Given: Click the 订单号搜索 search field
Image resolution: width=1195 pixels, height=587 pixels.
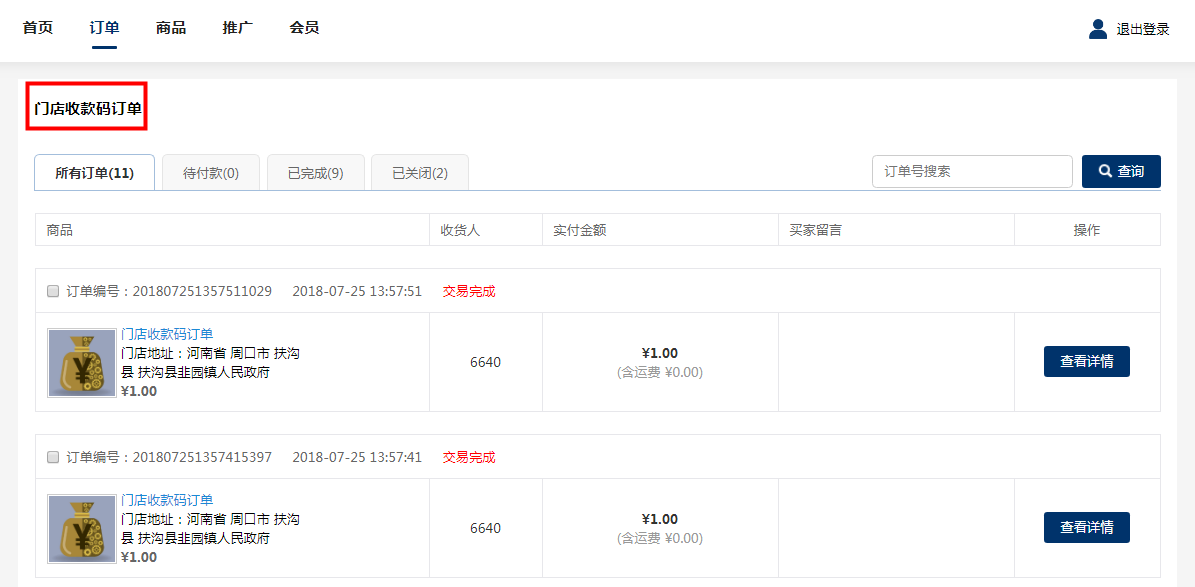Looking at the screenshot, I should 971,172.
